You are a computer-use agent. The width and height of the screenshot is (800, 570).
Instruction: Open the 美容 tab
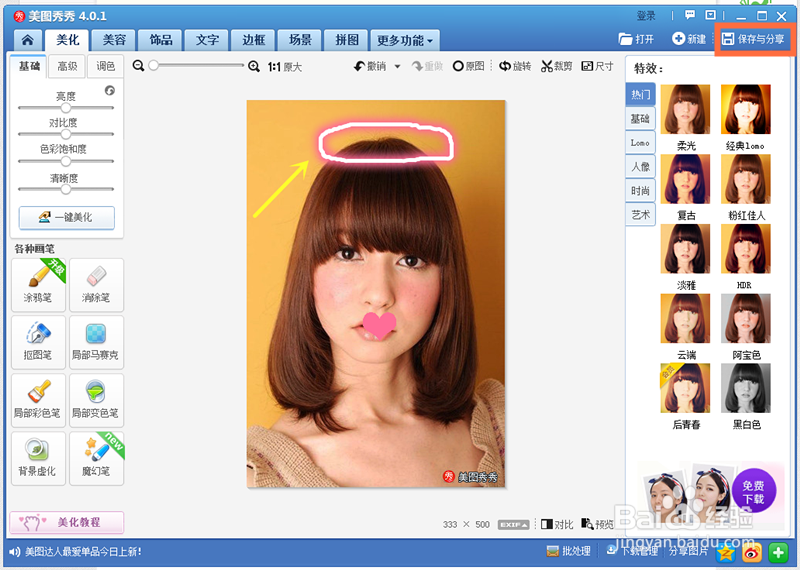click(114, 40)
